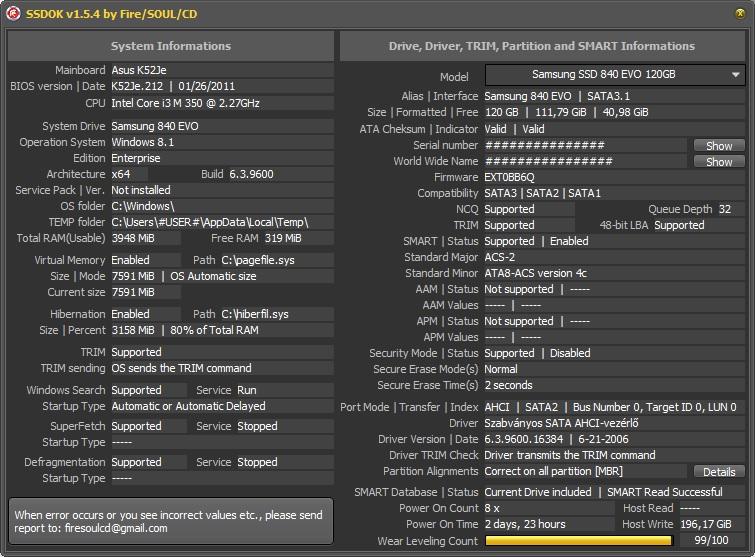755x557 pixels.
Task: Select OS folder value C:\Windows\
Action: click(143, 206)
